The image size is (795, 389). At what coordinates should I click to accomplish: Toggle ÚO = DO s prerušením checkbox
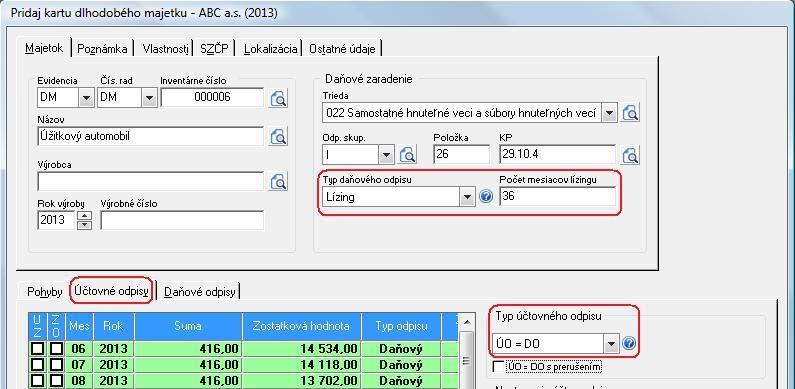click(x=499, y=367)
